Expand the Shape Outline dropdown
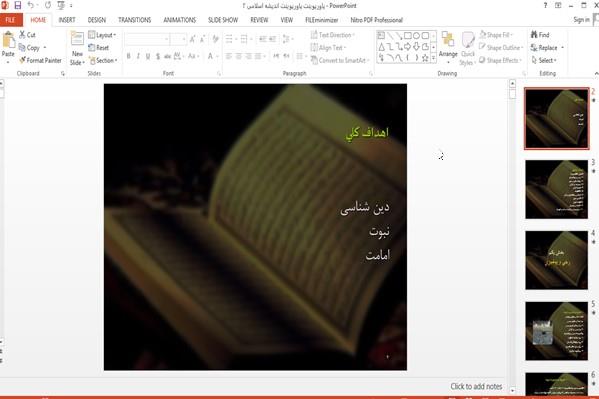Viewport: 599px width, 399px height. (x=501, y=47)
